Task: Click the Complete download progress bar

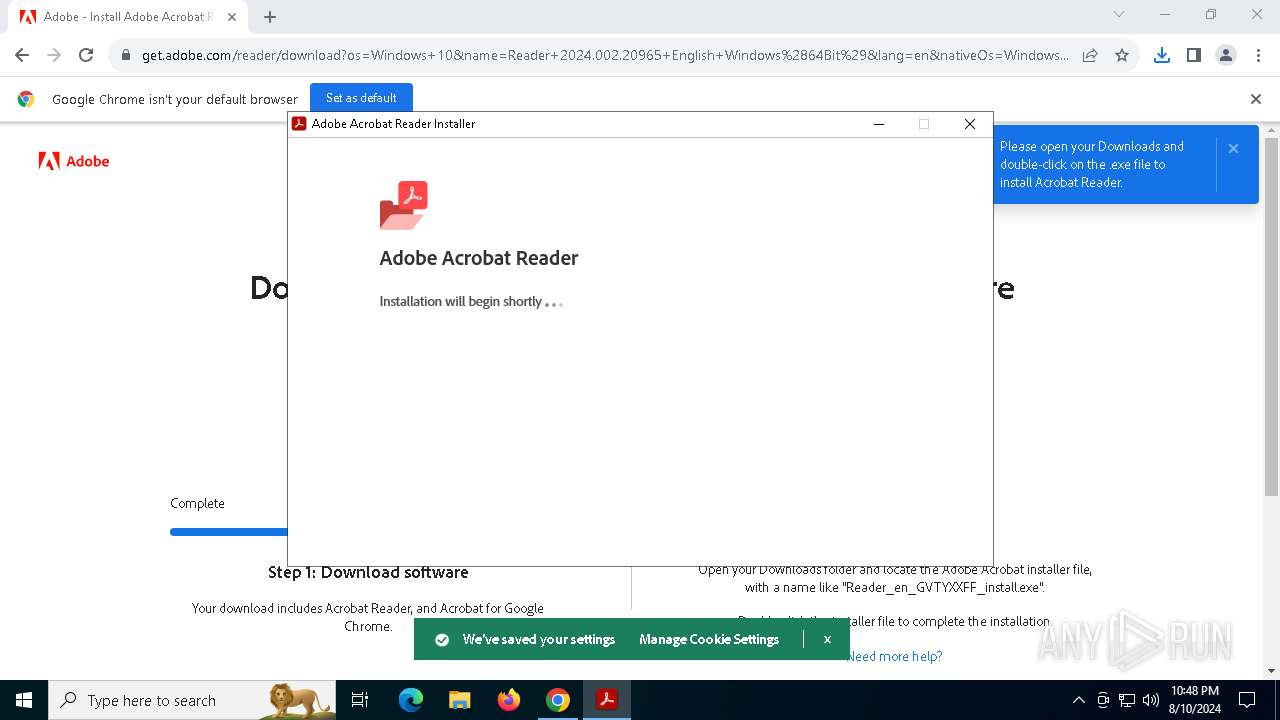Action: coord(229,532)
